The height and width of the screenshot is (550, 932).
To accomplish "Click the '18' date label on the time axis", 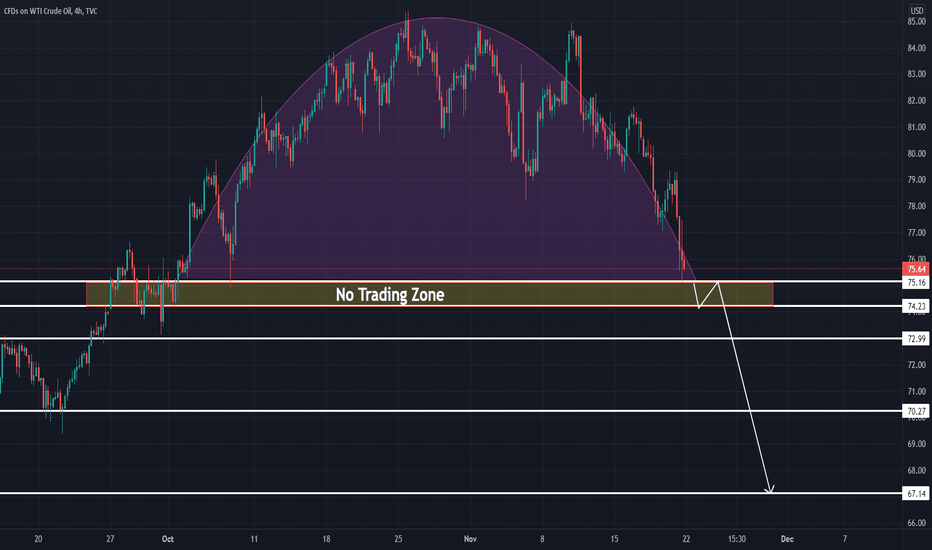I will (326, 539).
